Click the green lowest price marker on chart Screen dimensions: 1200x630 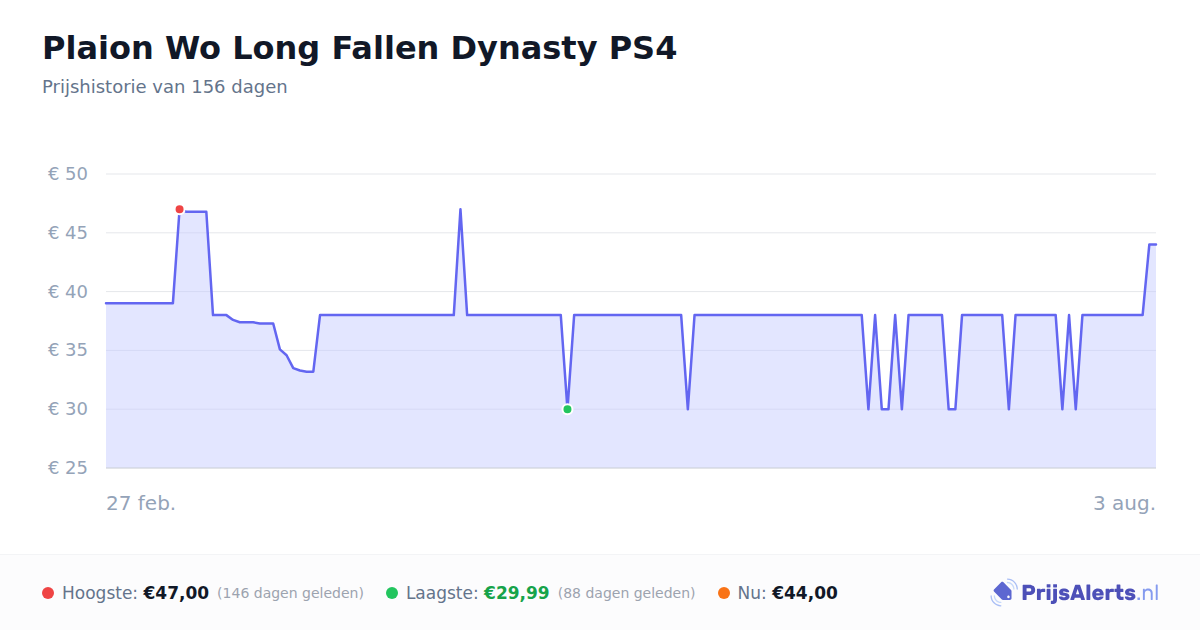(x=567, y=409)
